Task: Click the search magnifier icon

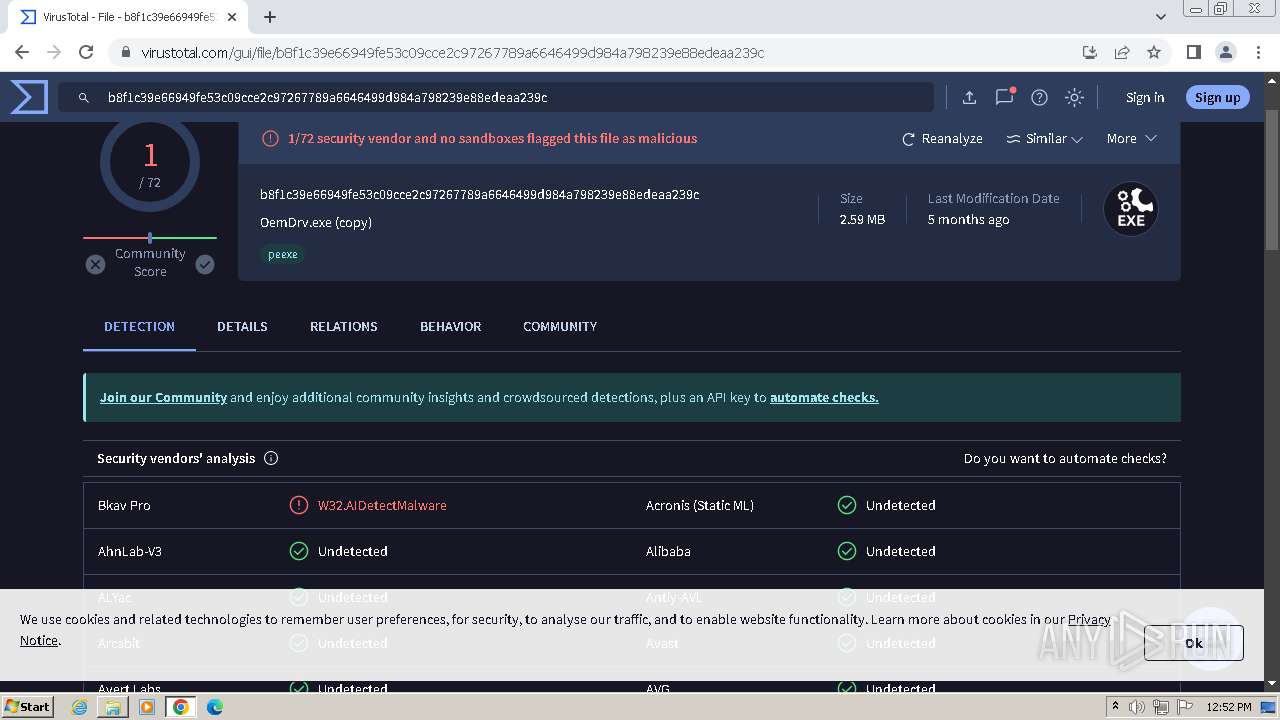Action: (84, 97)
